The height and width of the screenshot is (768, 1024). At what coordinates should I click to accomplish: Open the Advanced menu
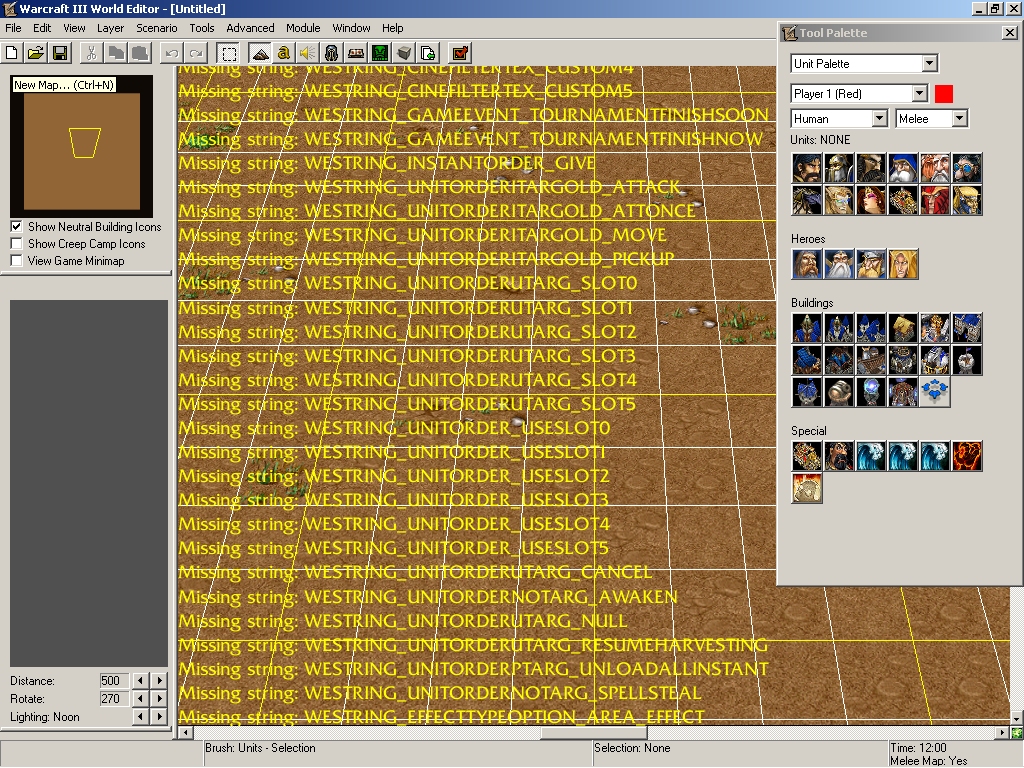[250, 28]
